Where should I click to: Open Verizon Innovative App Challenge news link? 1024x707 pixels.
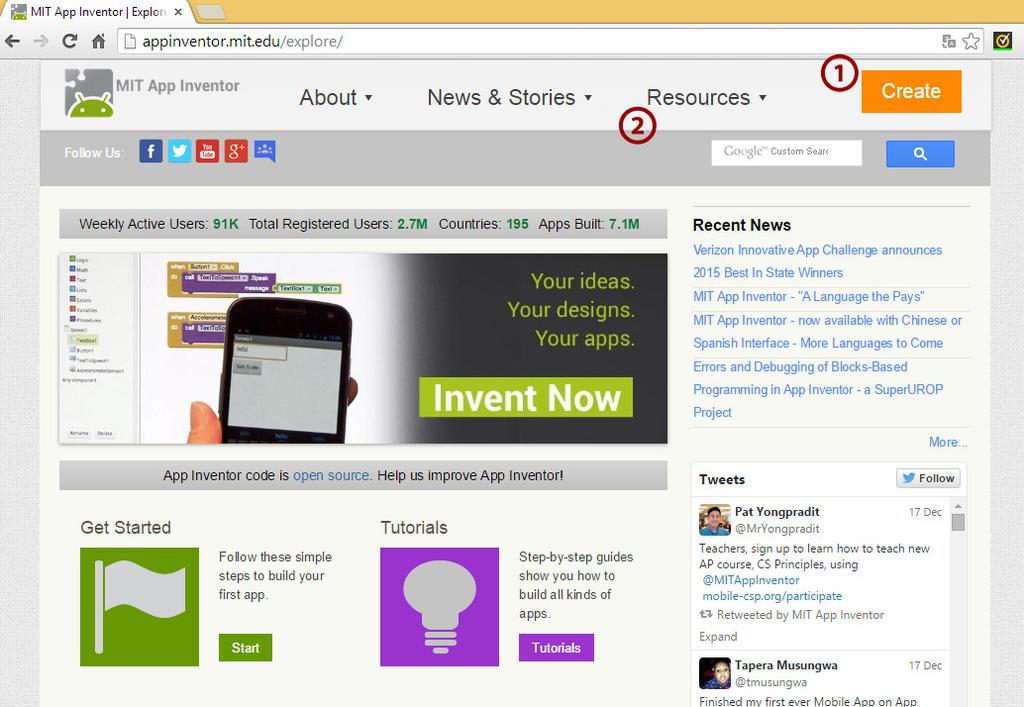point(818,261)
